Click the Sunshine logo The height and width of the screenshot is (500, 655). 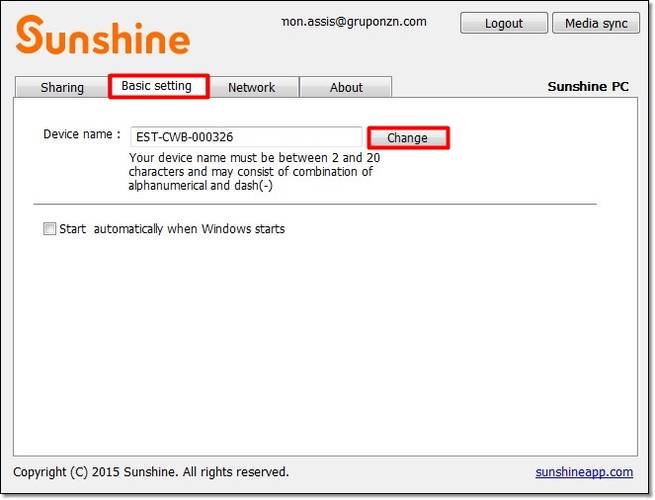coord(103,35)
